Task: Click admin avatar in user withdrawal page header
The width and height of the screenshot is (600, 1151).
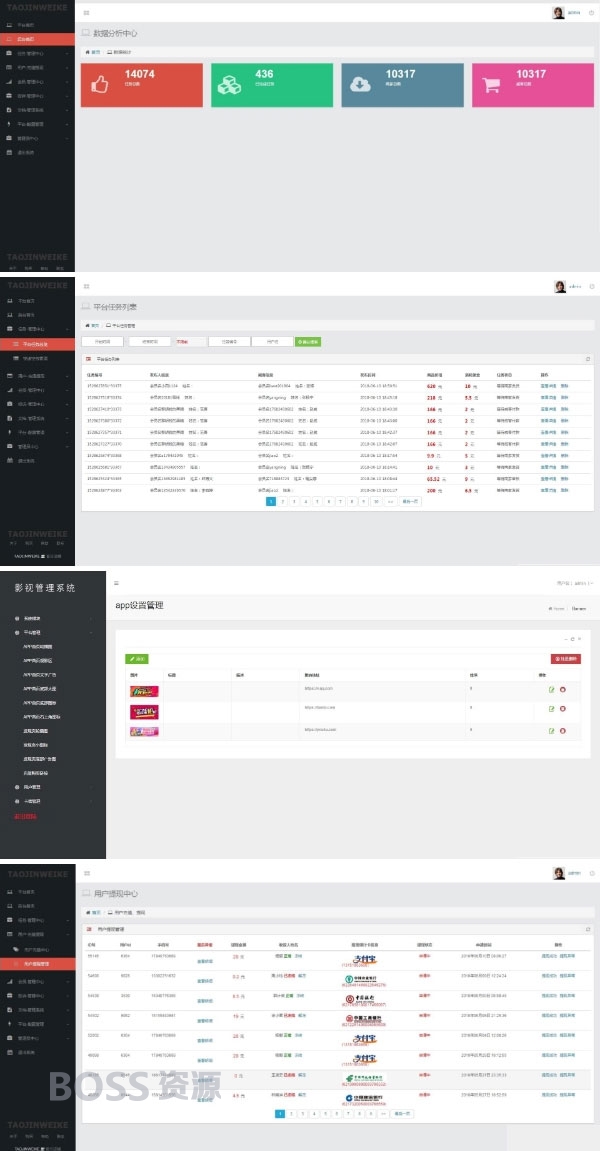Action: coord(559,873)
